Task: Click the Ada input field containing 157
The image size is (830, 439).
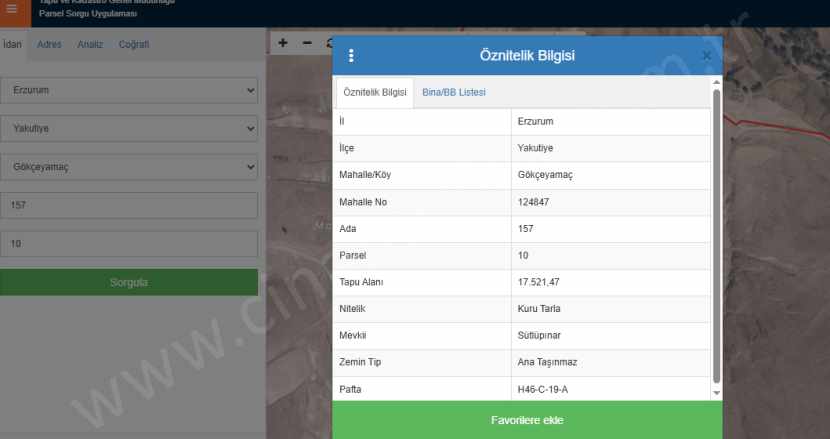Action: click(x=129, y=205)
